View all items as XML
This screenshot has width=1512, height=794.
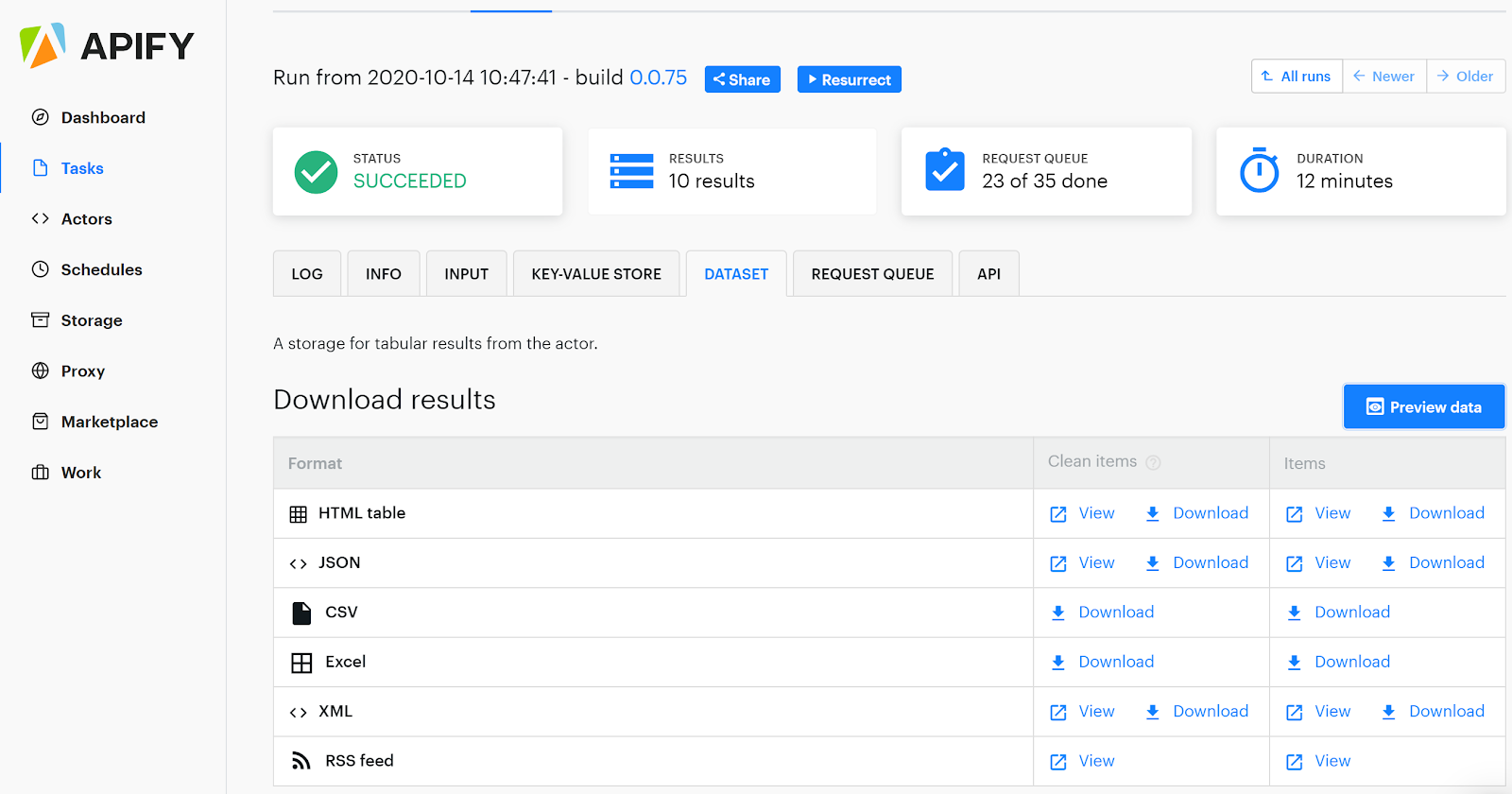pos(1318,712)
